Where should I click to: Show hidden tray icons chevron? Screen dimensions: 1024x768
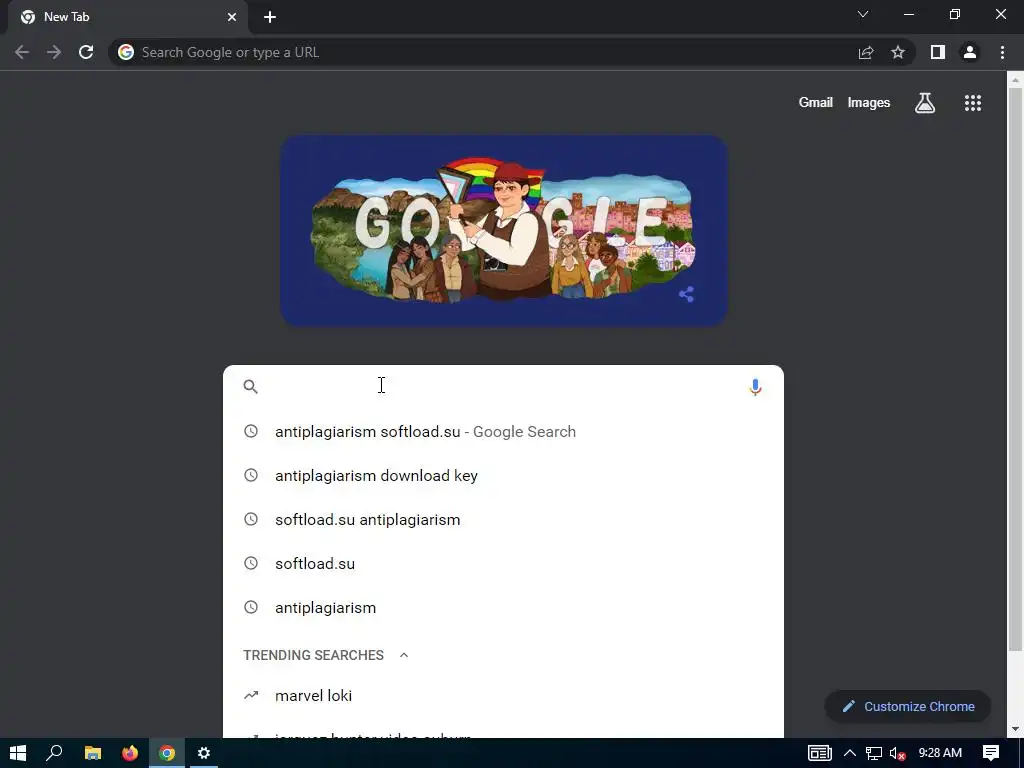850,753
